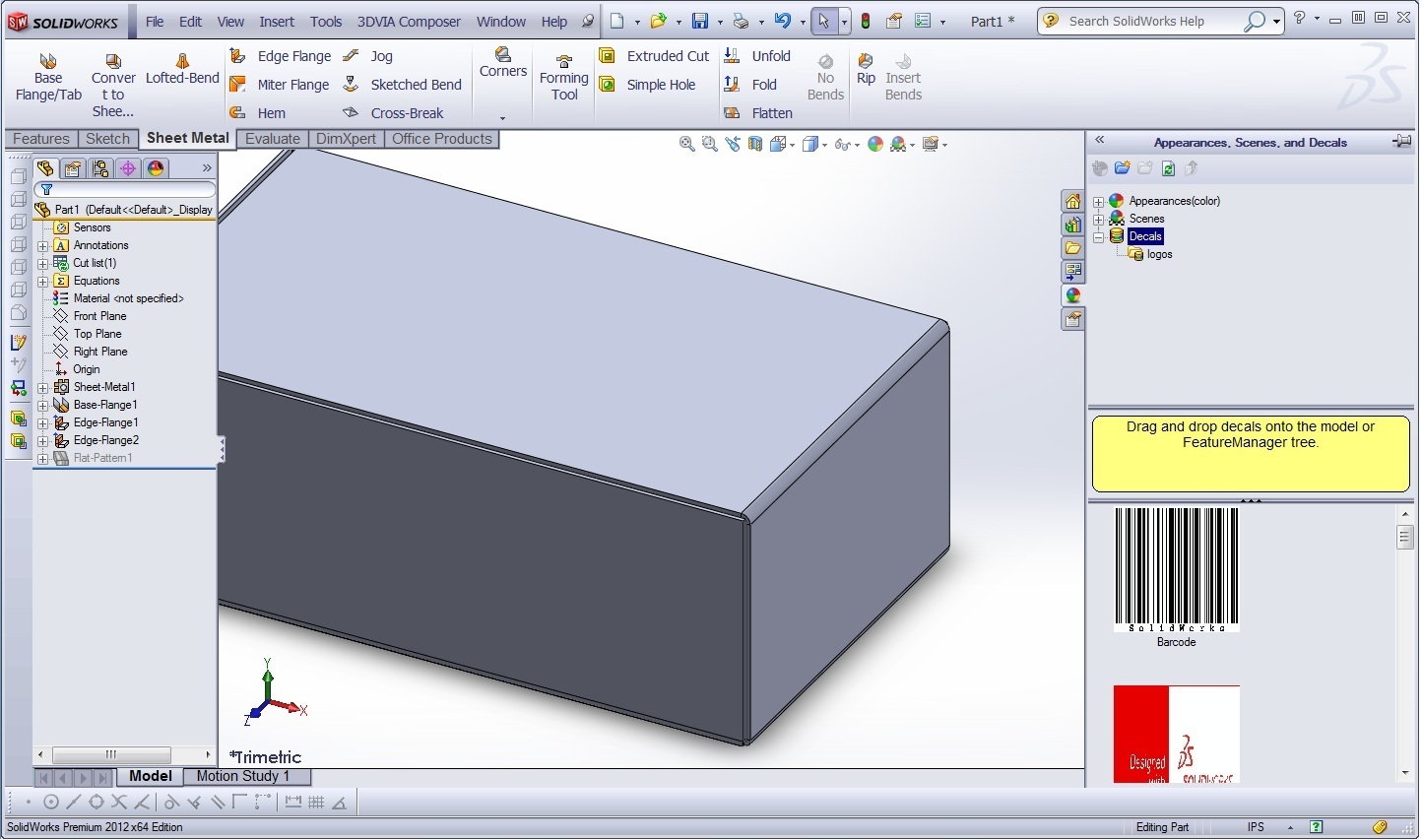This screenshot has width=1422, height=840.
Task: Select the Miter Flange tool
Action: tap(280, 85)
